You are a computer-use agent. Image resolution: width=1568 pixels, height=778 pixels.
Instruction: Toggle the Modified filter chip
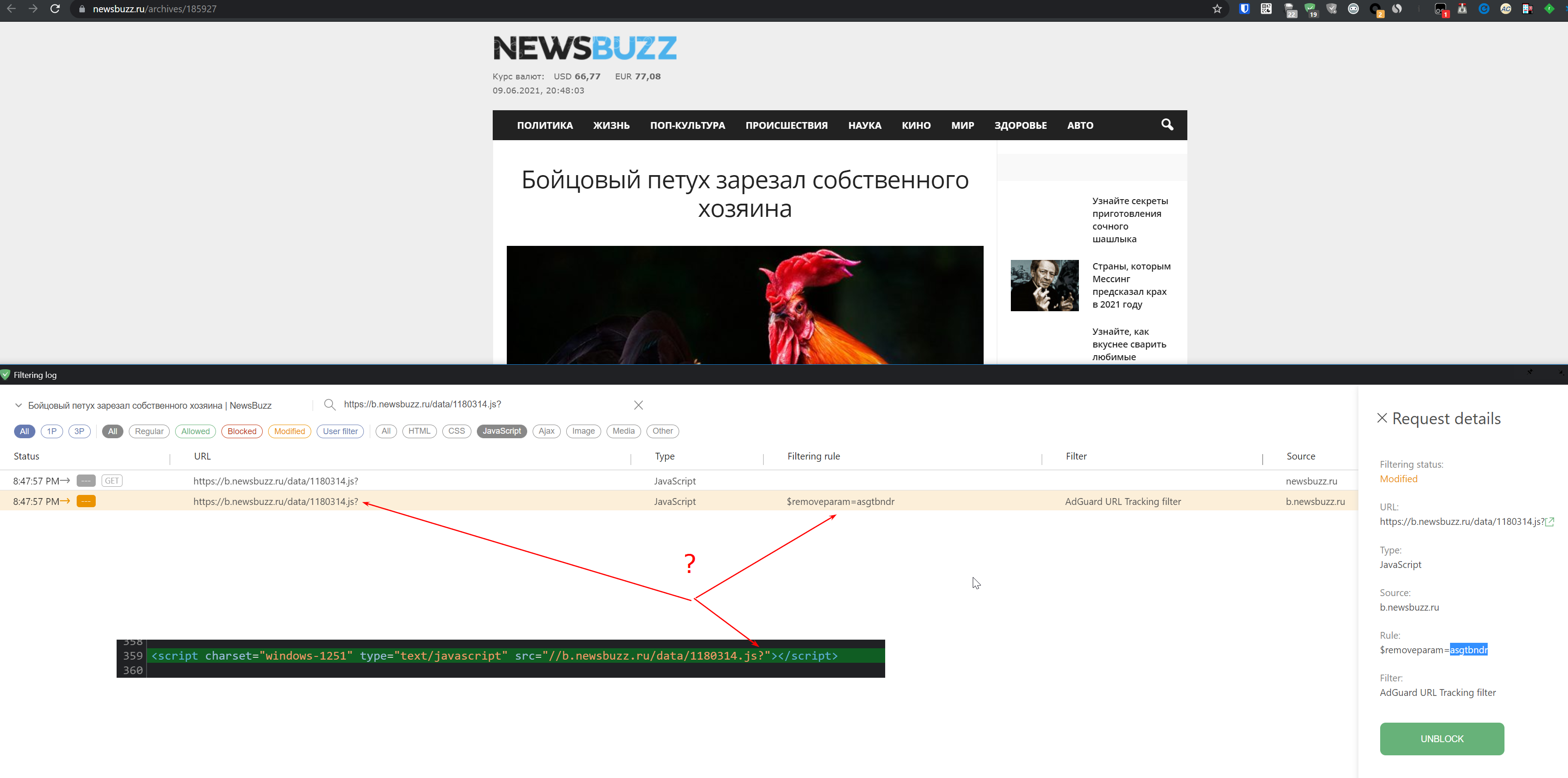pos(289,431)
